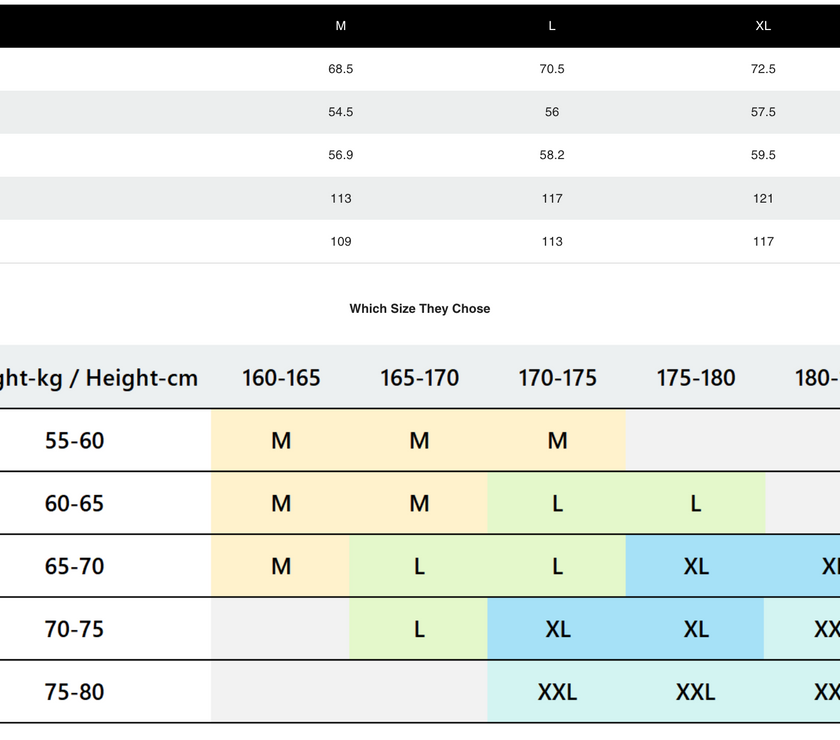Select XL cell for 70-75 kg, 170-175 cm
840x740 pixels.
point(557,629)
